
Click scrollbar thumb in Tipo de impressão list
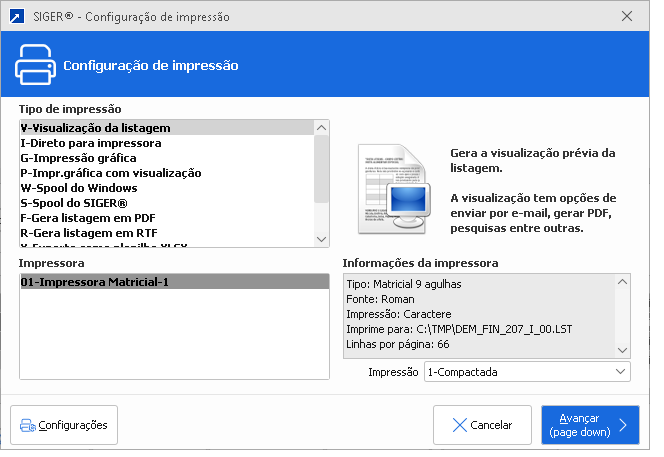coord(322,169)
